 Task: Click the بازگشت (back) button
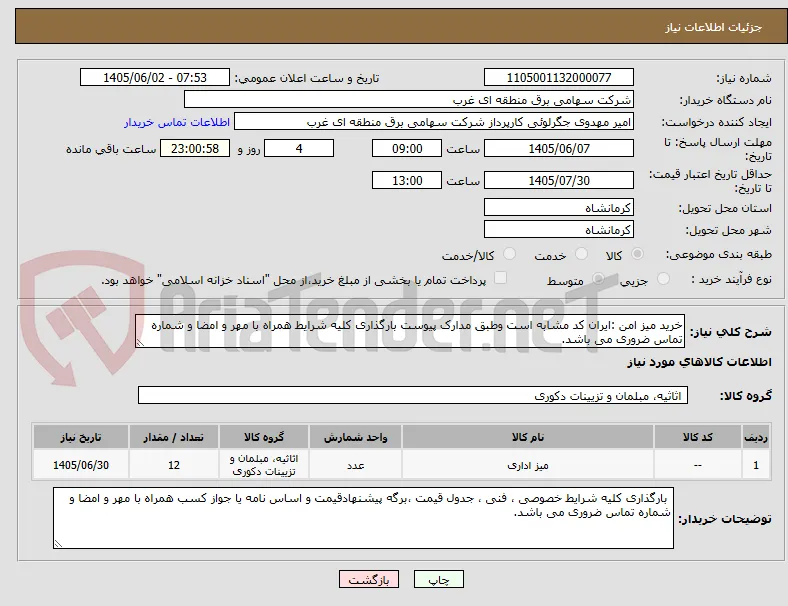pos(369,579)
